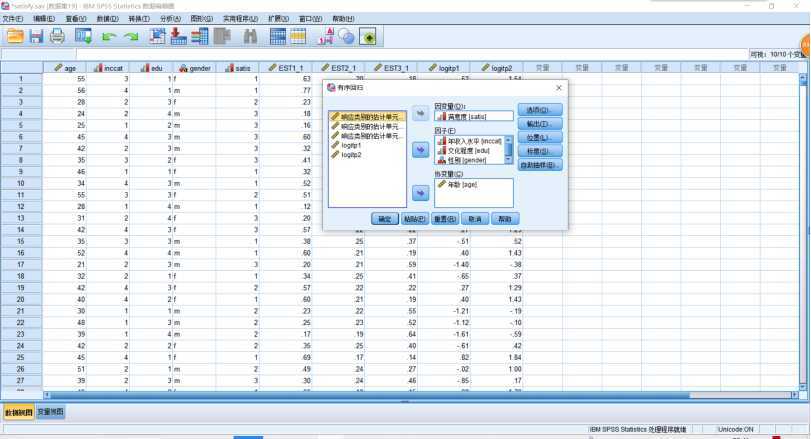Click the arrow button beside 因子 list

pos(420,150)
